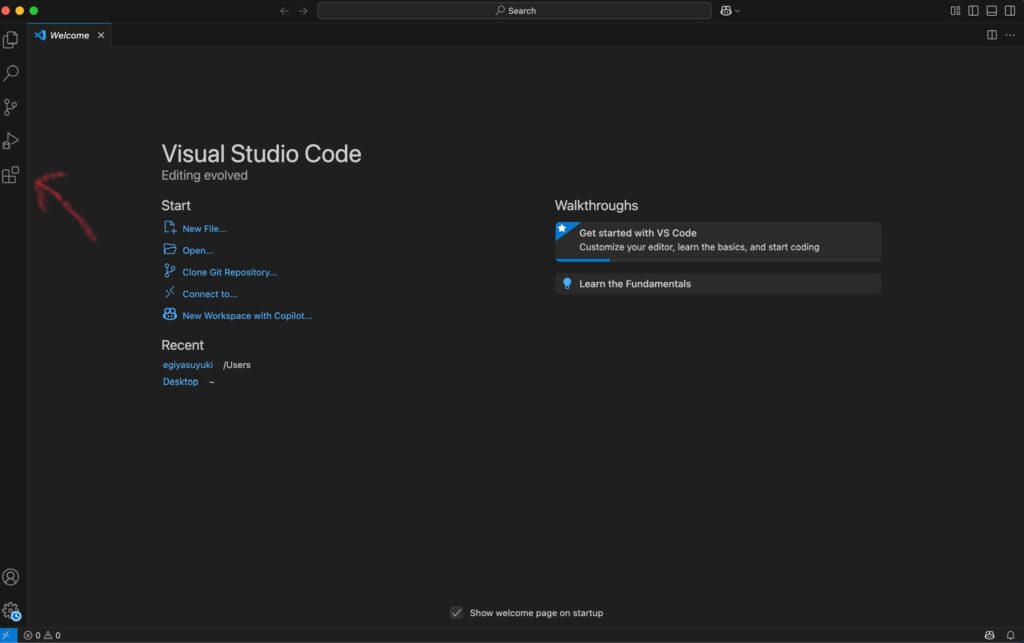Open recent folder Desktop
Screen dimensions: 1024x643
pyautogui.click(x=180, y=382)
